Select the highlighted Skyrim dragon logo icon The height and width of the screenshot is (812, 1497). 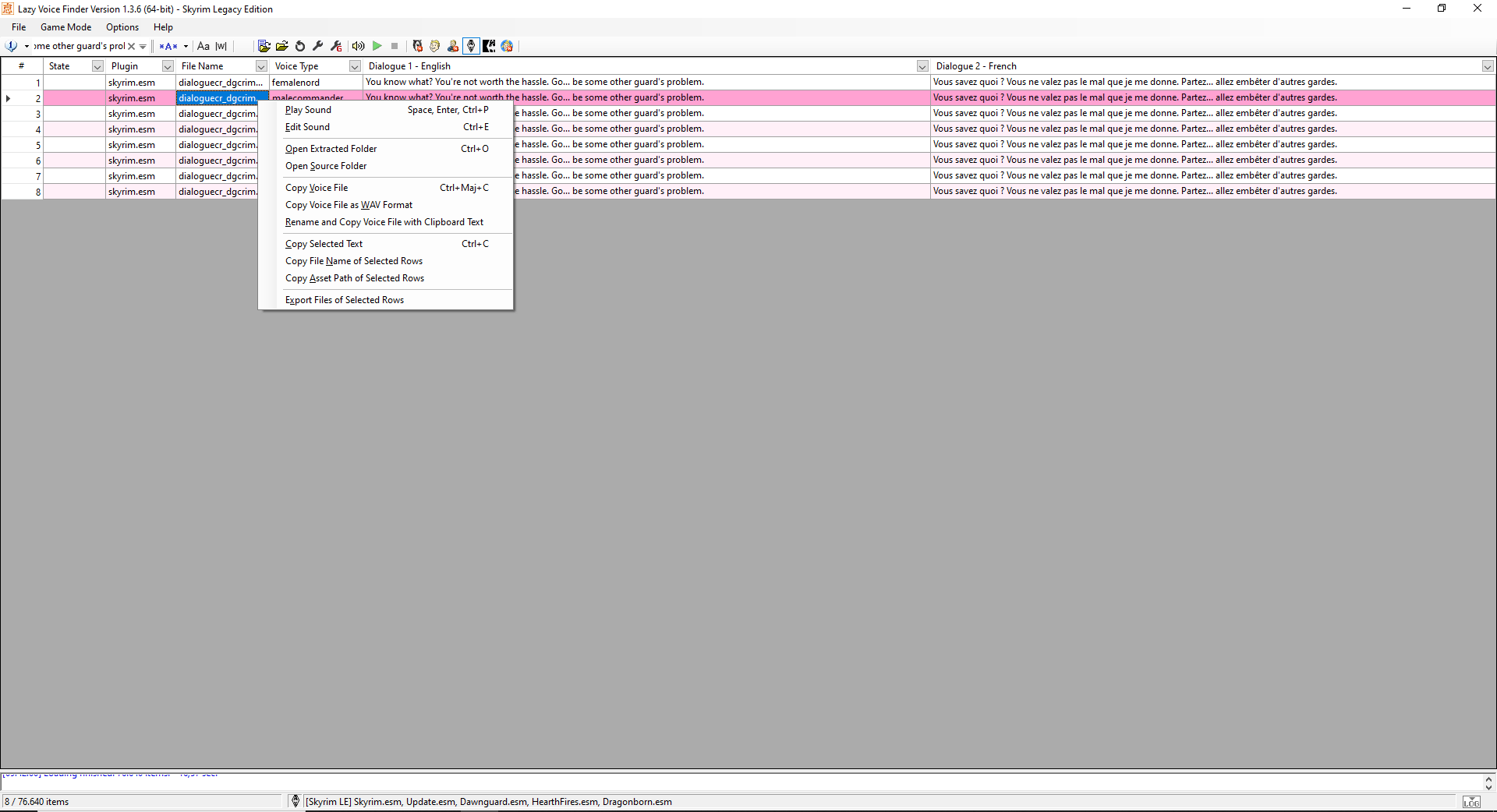tap(471, 46)
